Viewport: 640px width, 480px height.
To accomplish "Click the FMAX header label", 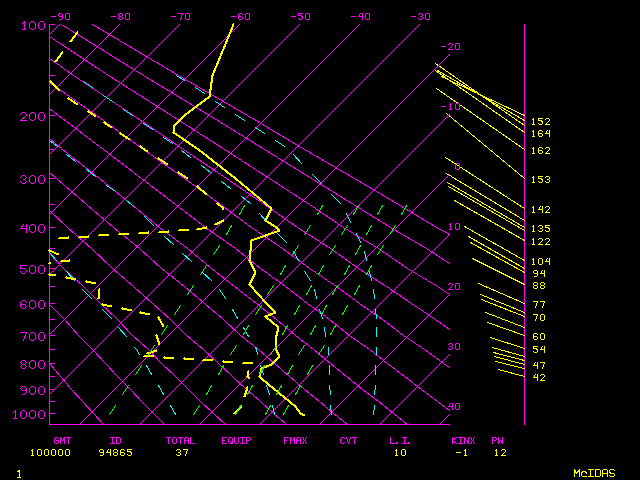I will [294, 440].
